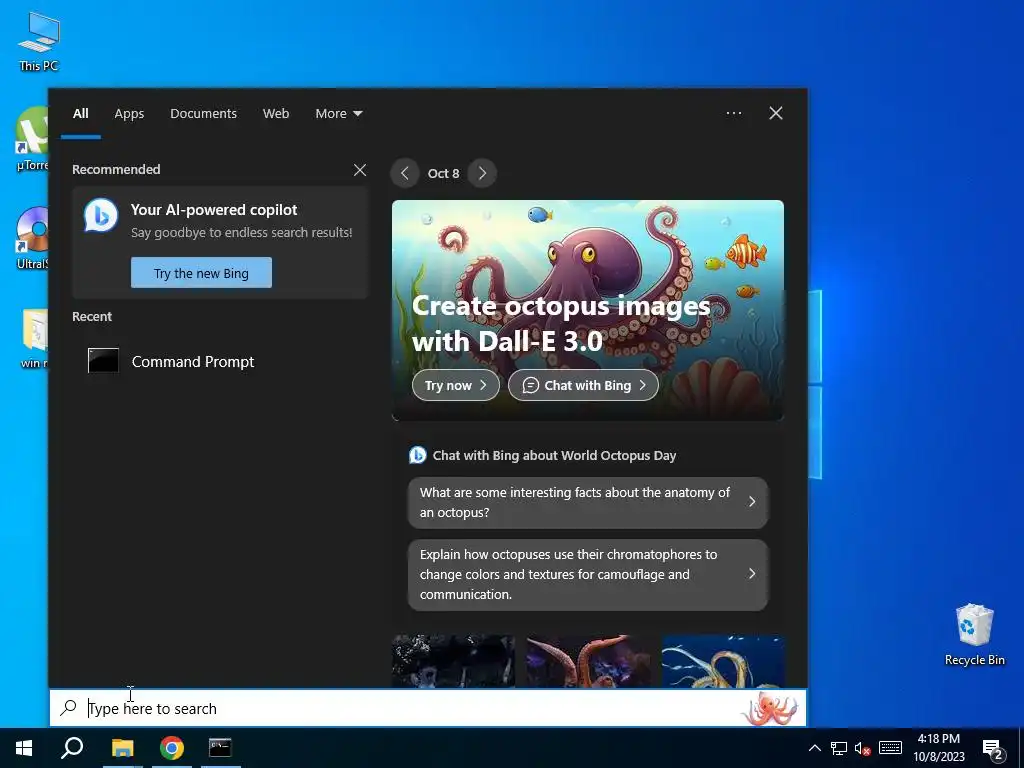Open the orange tentacles middle thumbnail
Viewport: 1024px width, 768px height.
[588, 661]
